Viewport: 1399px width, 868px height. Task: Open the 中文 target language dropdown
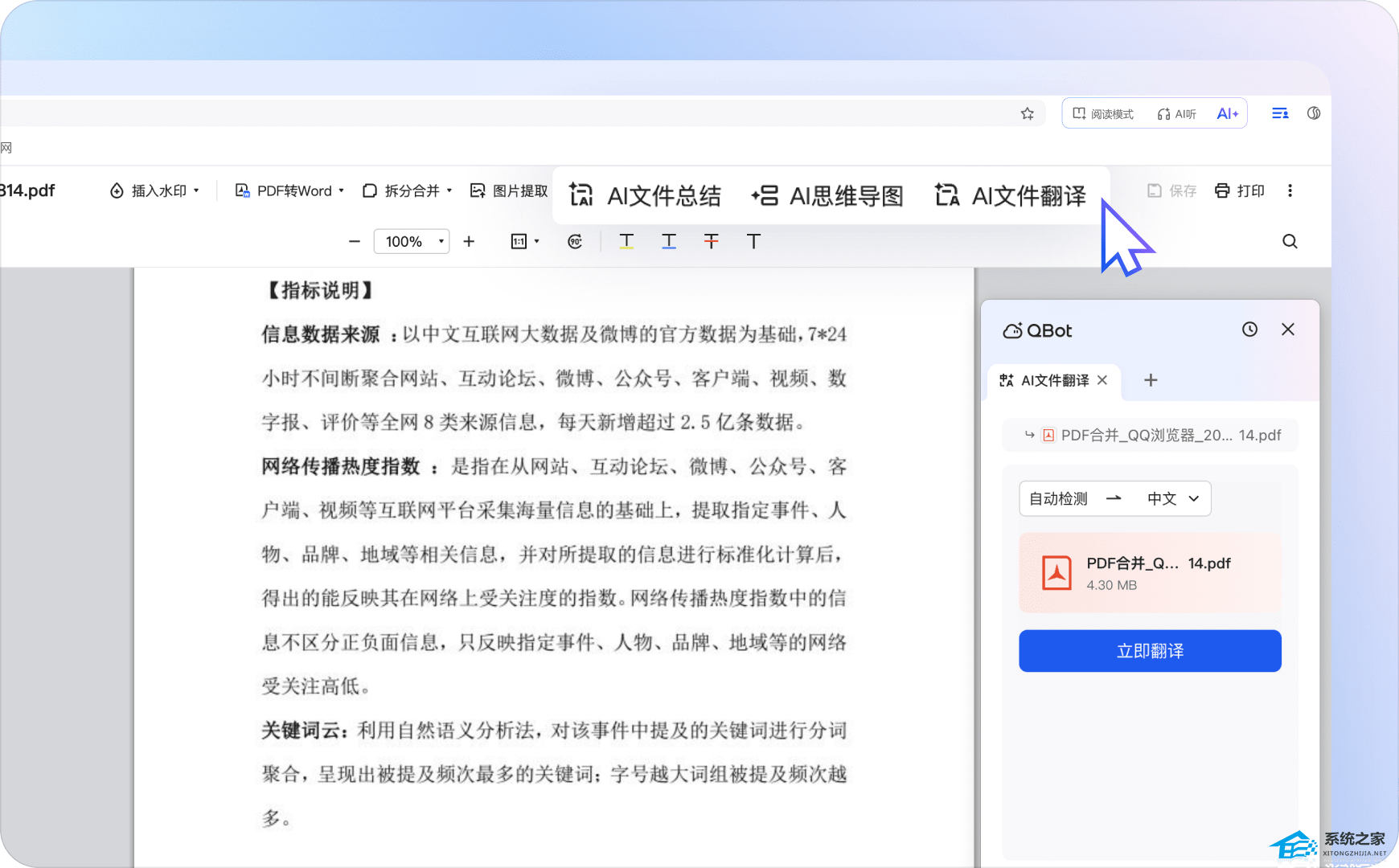click(x=1172, y=499)
